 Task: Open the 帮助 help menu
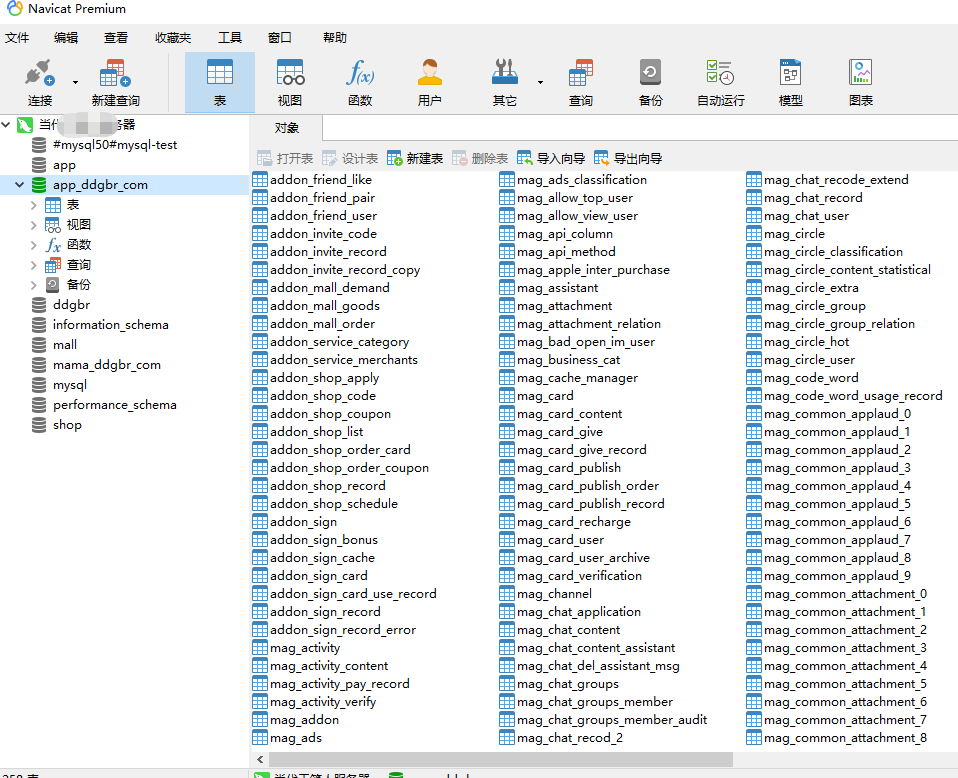335,38
